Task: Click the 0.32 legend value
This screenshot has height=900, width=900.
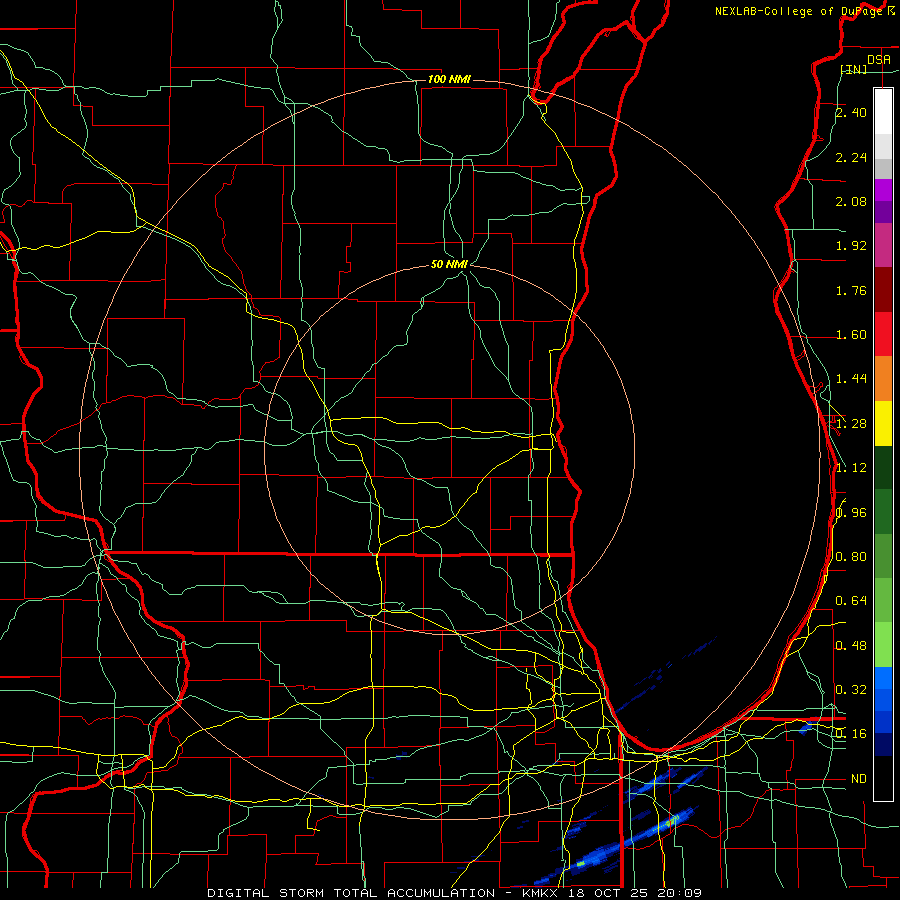Action: coord(851,690)
